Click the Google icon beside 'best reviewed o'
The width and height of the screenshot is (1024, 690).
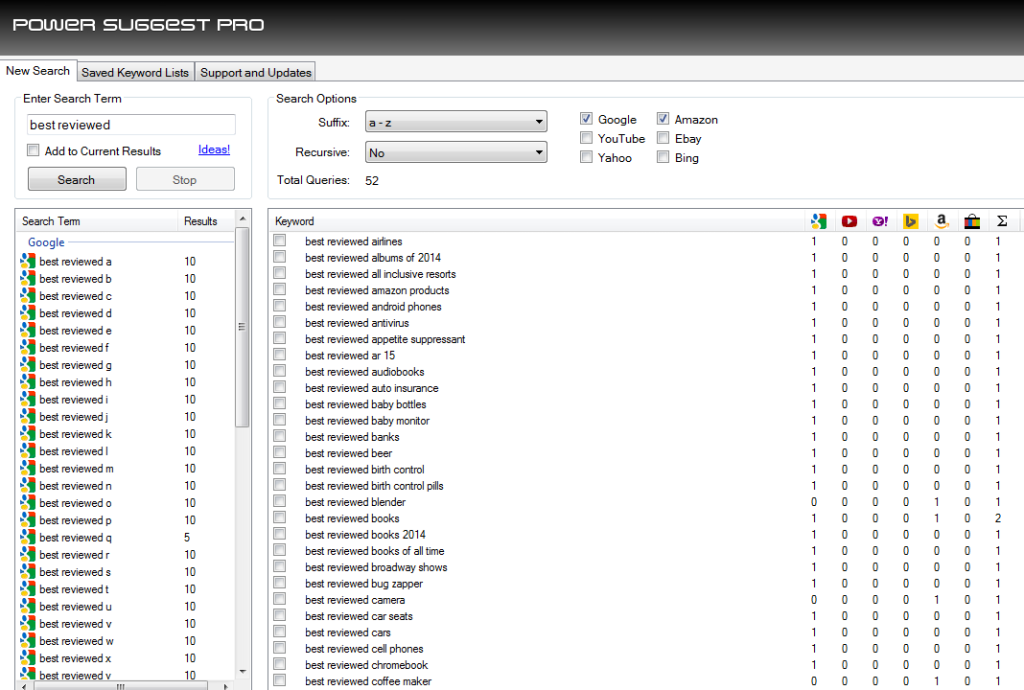(27, 503)
